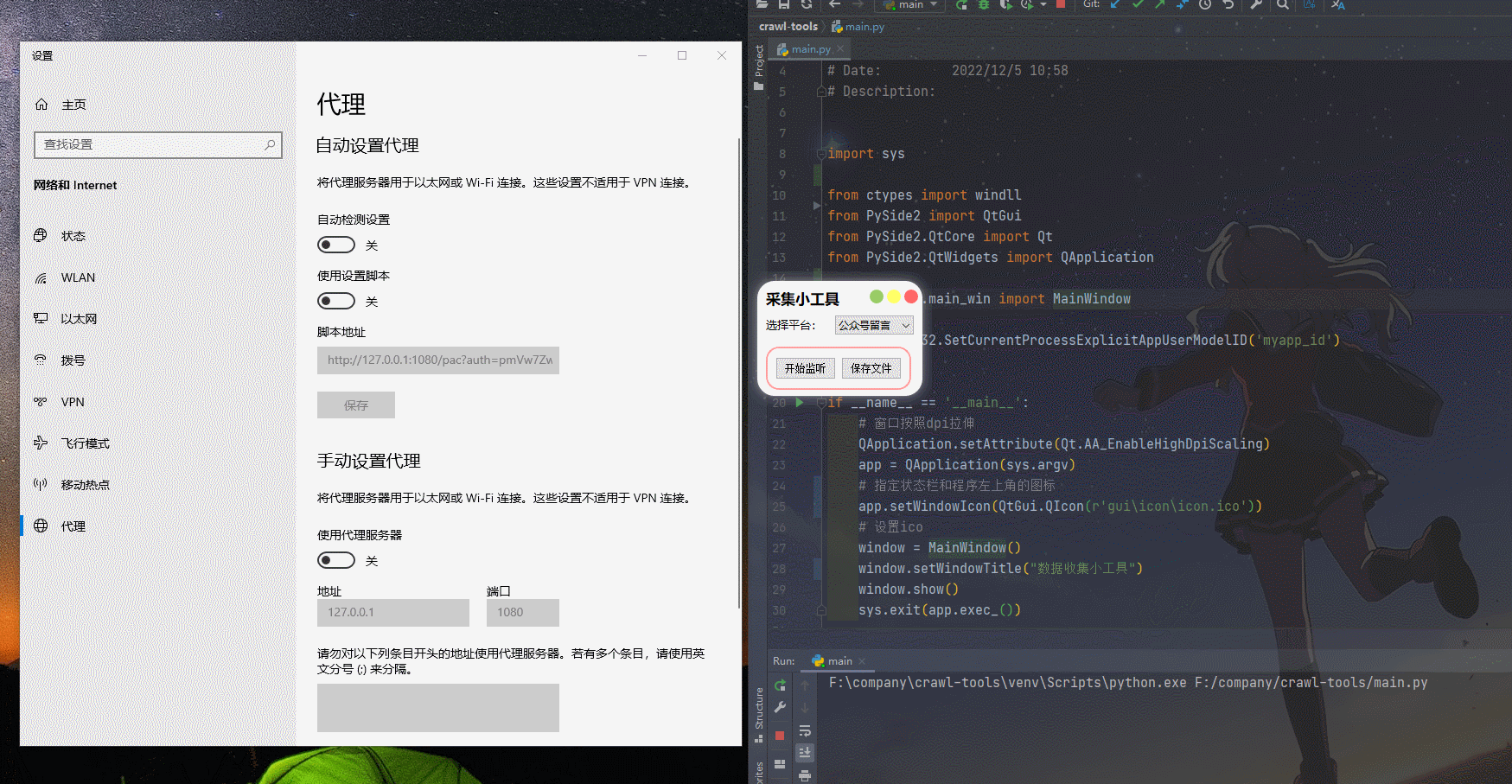Click the Debug bug icon in toolbar

click(984, 4)
